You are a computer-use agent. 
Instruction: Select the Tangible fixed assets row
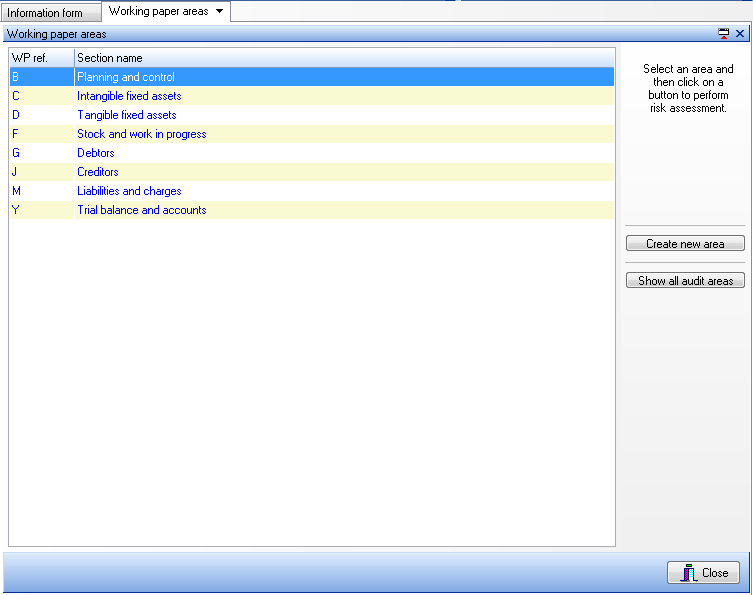[x=312, y=115]
